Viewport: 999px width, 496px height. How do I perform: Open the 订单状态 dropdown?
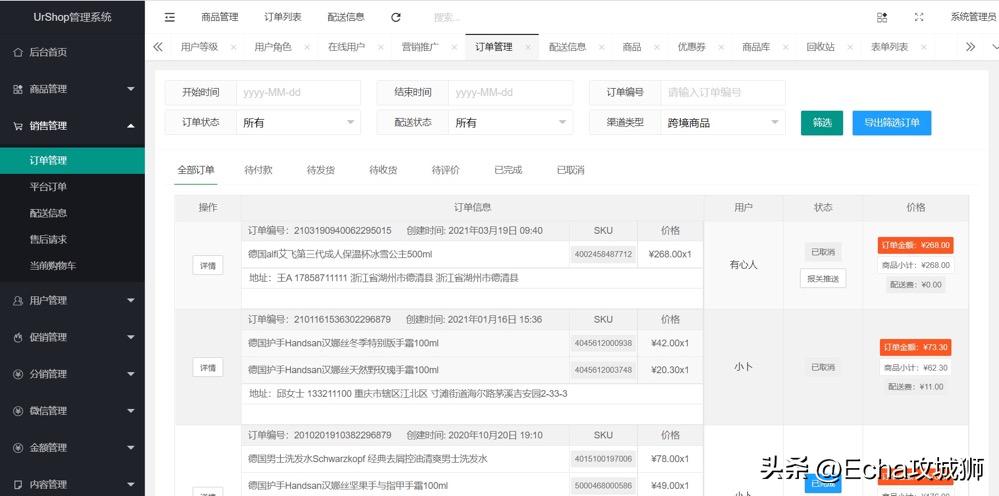pos(298,122)
